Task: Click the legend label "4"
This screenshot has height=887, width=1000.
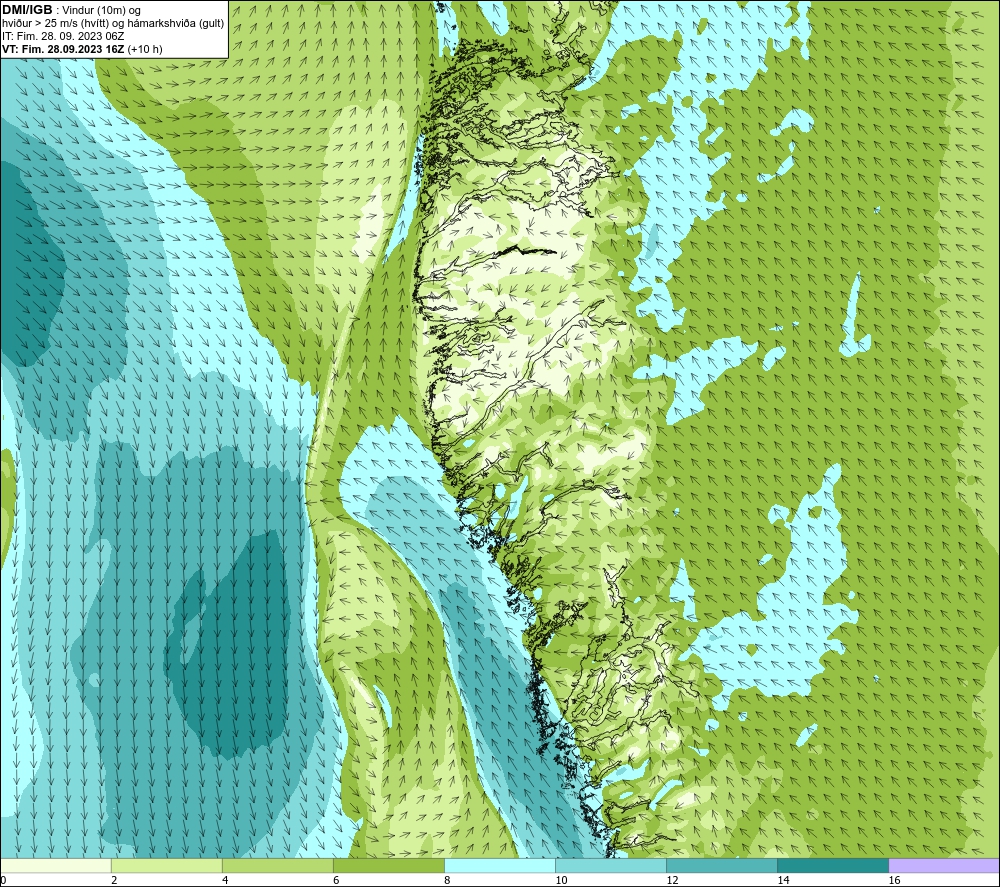Action: coord(225,880)
